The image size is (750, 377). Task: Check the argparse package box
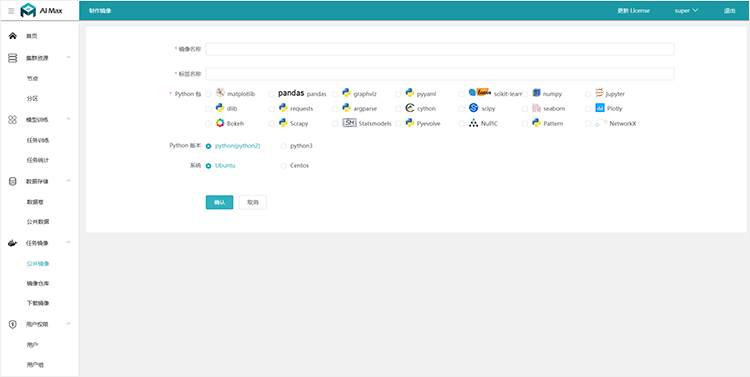pos(335,109)
